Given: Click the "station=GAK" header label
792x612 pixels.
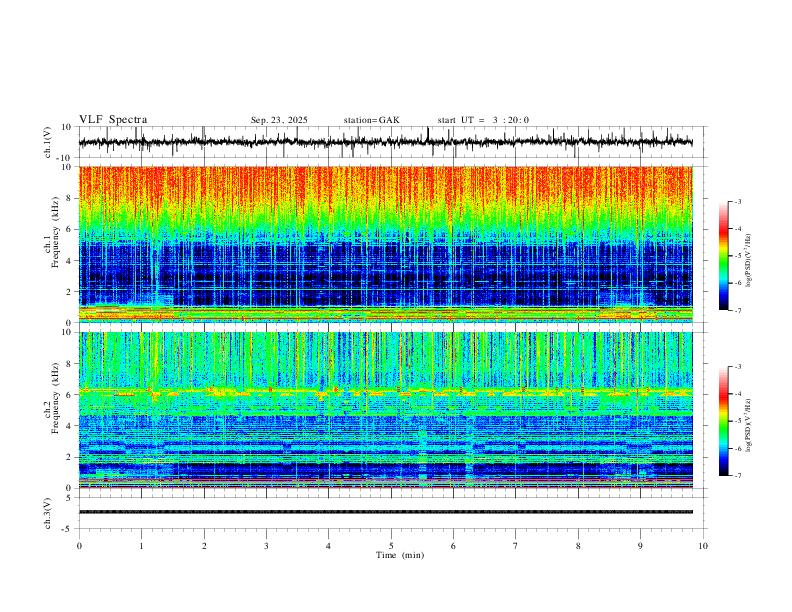Looking at the screenshot, I should click(371, 120).
